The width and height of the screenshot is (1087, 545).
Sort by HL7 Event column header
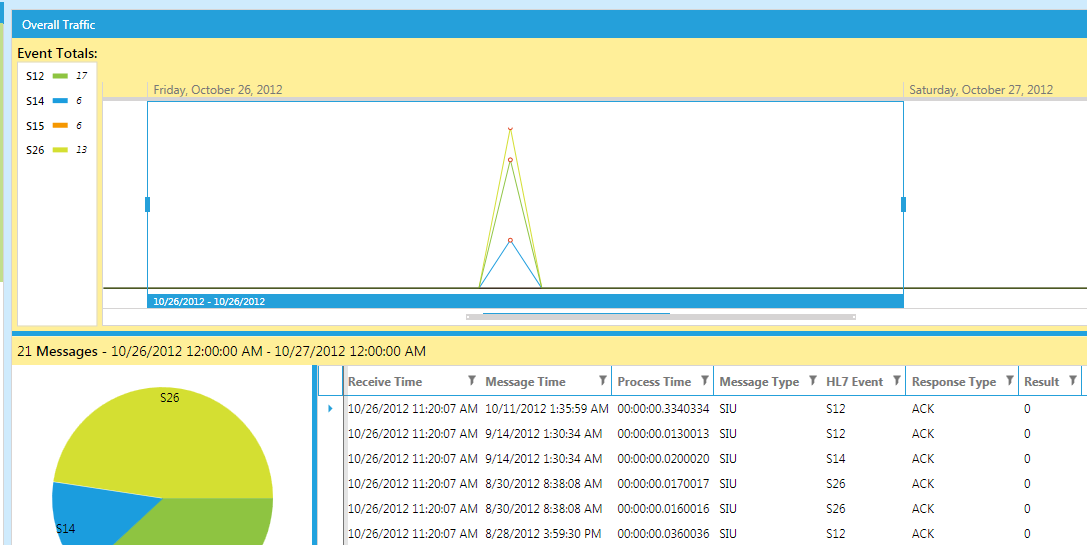[x=855, y=381]
